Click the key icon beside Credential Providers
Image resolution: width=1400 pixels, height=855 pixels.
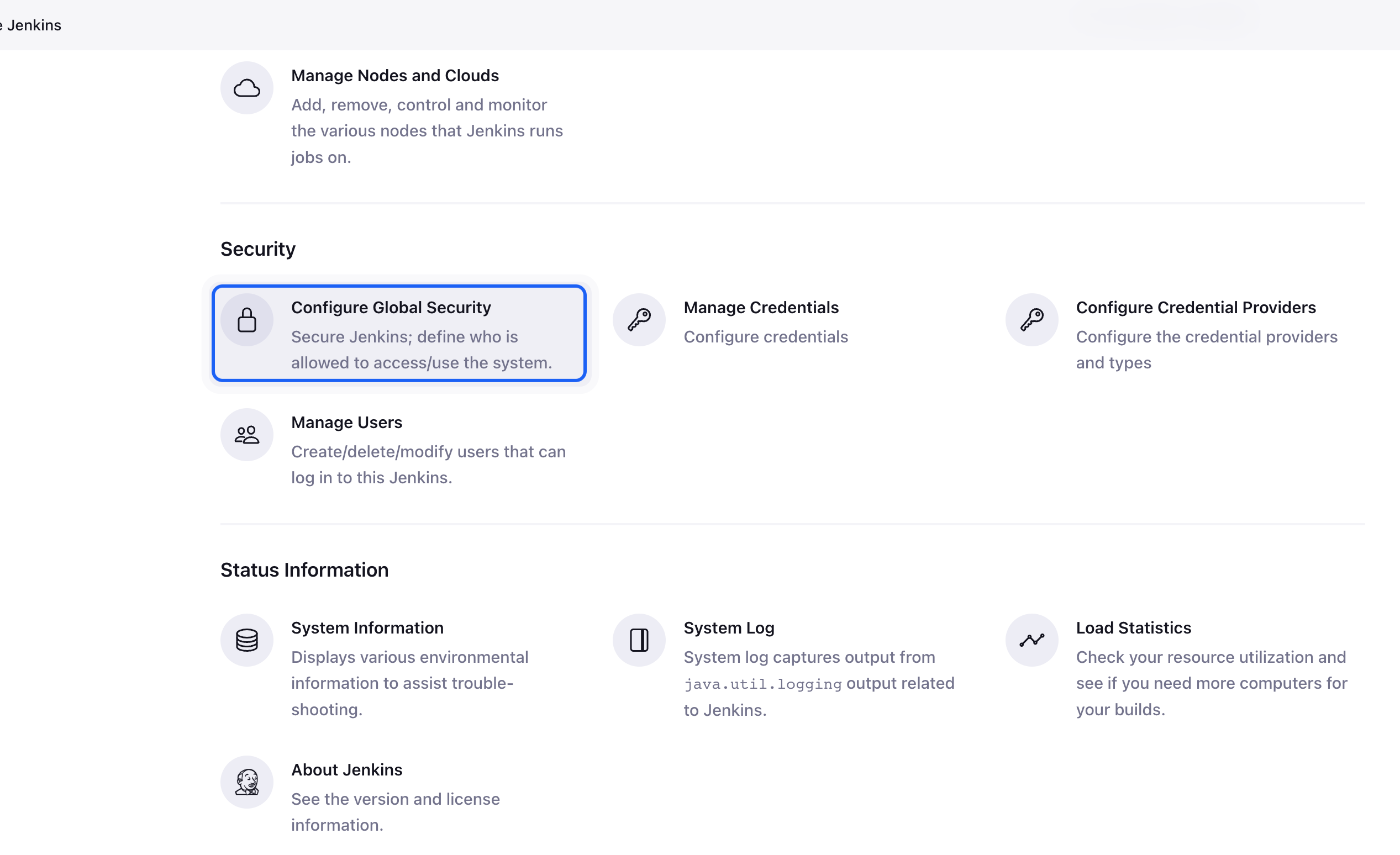pos(1031,320)
